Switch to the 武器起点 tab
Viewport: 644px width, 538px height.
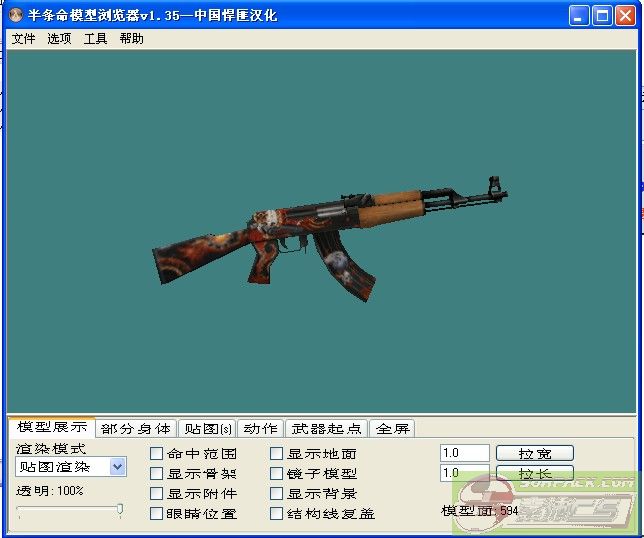327,429
